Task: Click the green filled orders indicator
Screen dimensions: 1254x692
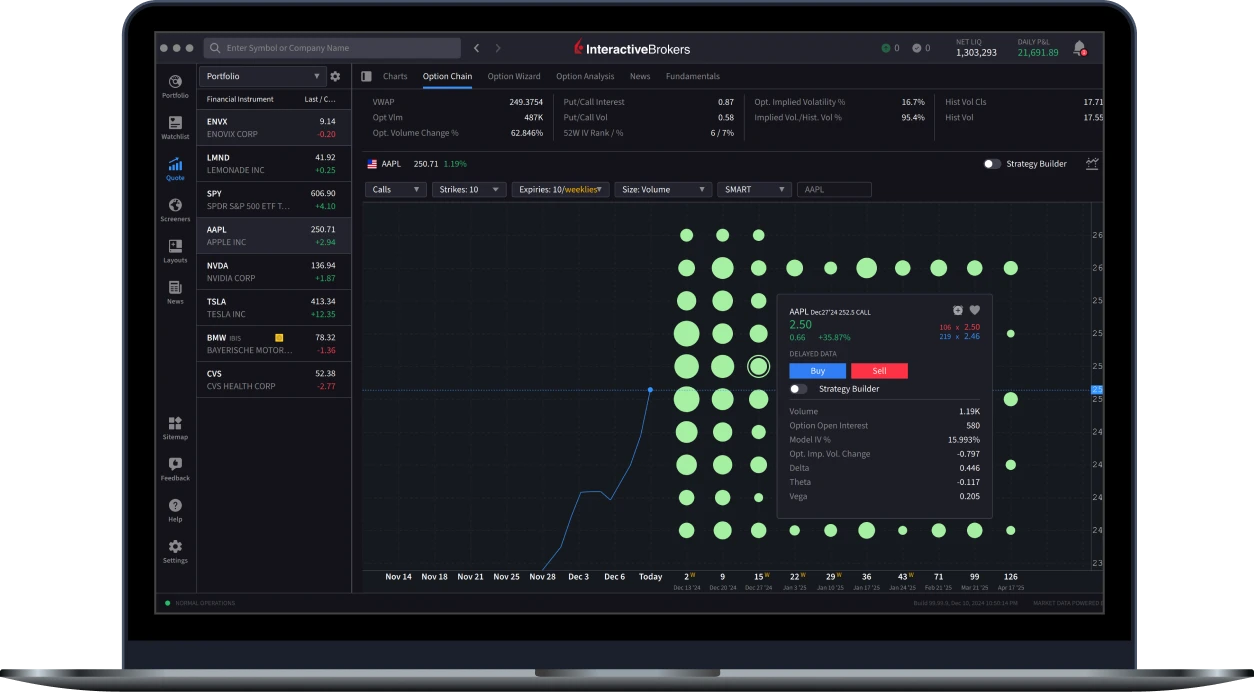Action: click(885, 48)
